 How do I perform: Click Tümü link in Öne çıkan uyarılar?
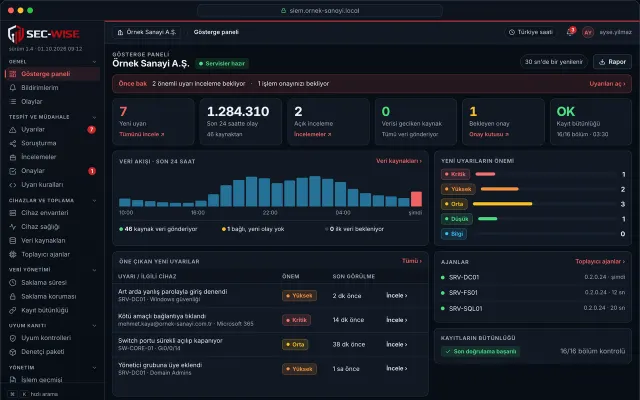(x=412, y=261)
